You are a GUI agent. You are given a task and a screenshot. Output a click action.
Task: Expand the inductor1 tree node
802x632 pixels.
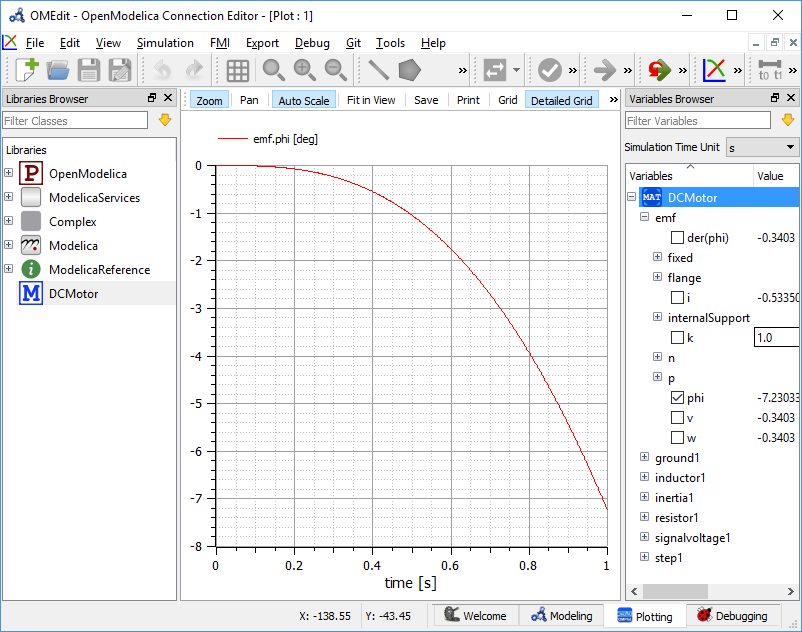pyautogui.click(x=643, y=478)
